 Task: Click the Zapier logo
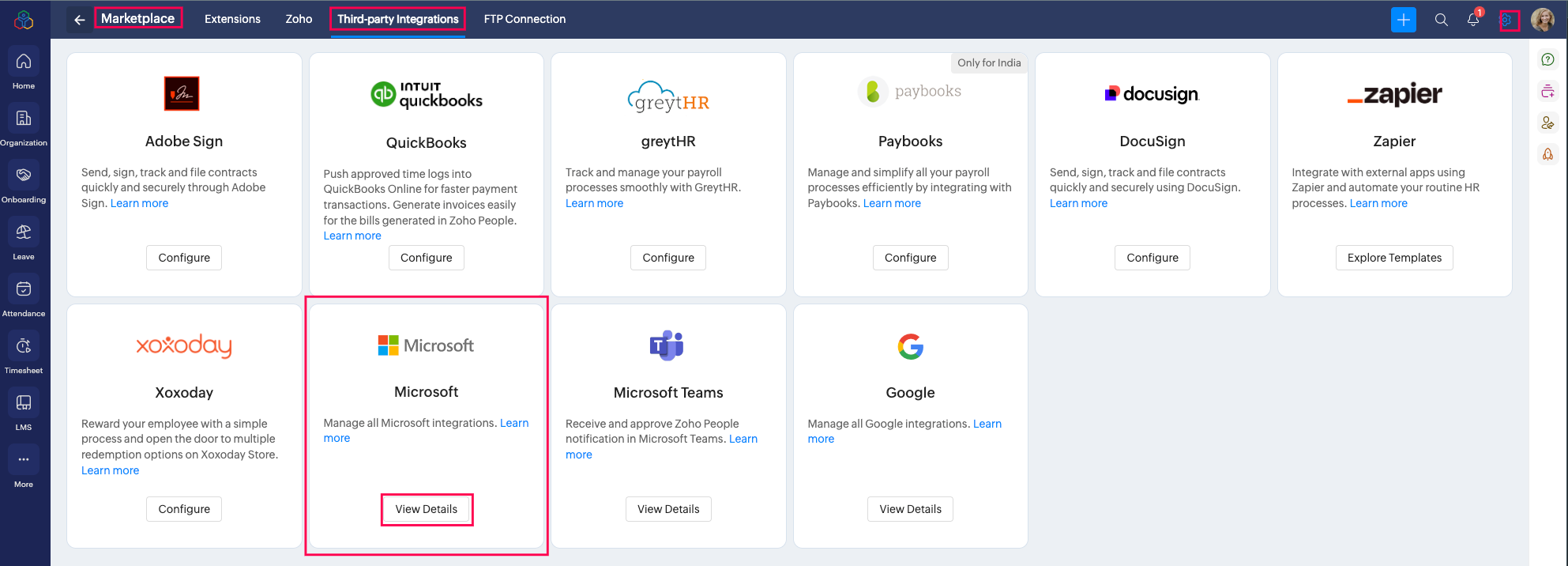pyautogui.click(x=1394, y=95)
